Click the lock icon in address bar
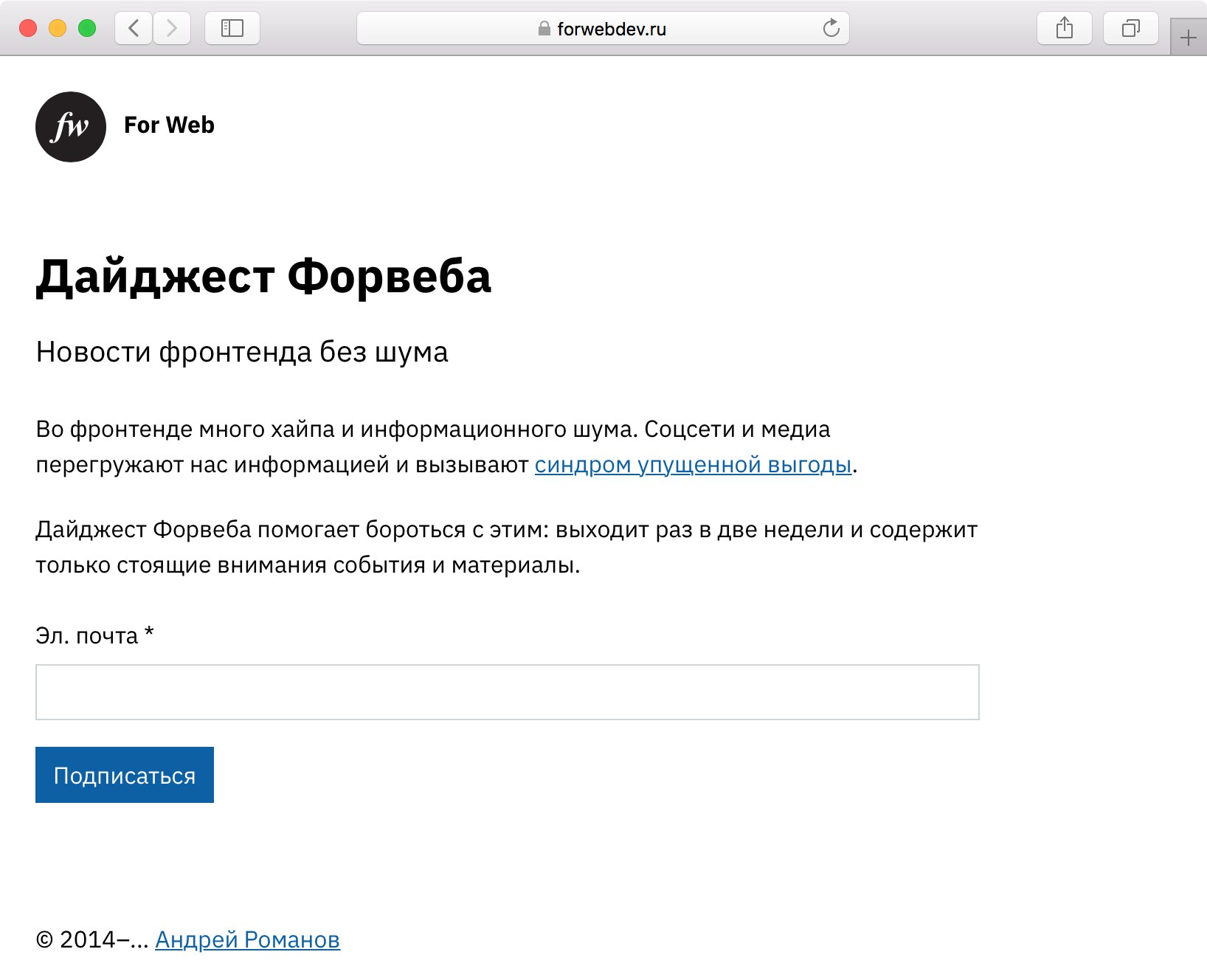 [x=544, y=29]
